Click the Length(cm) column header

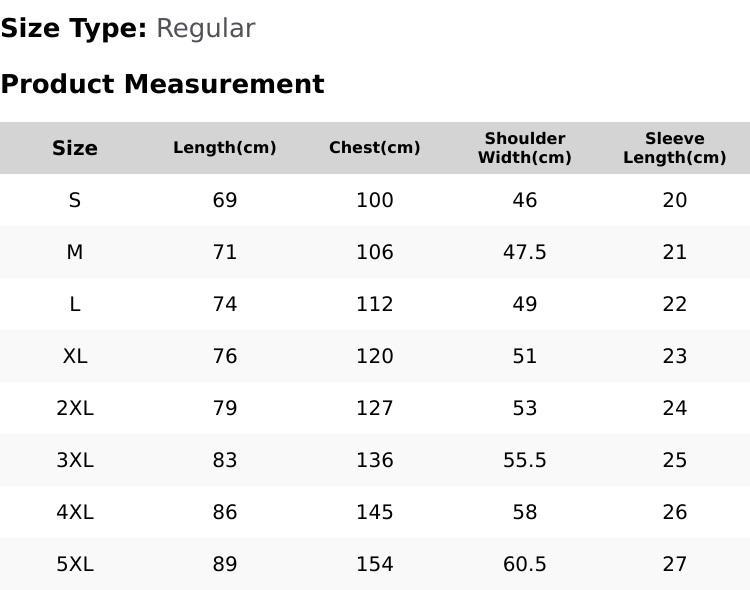(x=225, y=148)
